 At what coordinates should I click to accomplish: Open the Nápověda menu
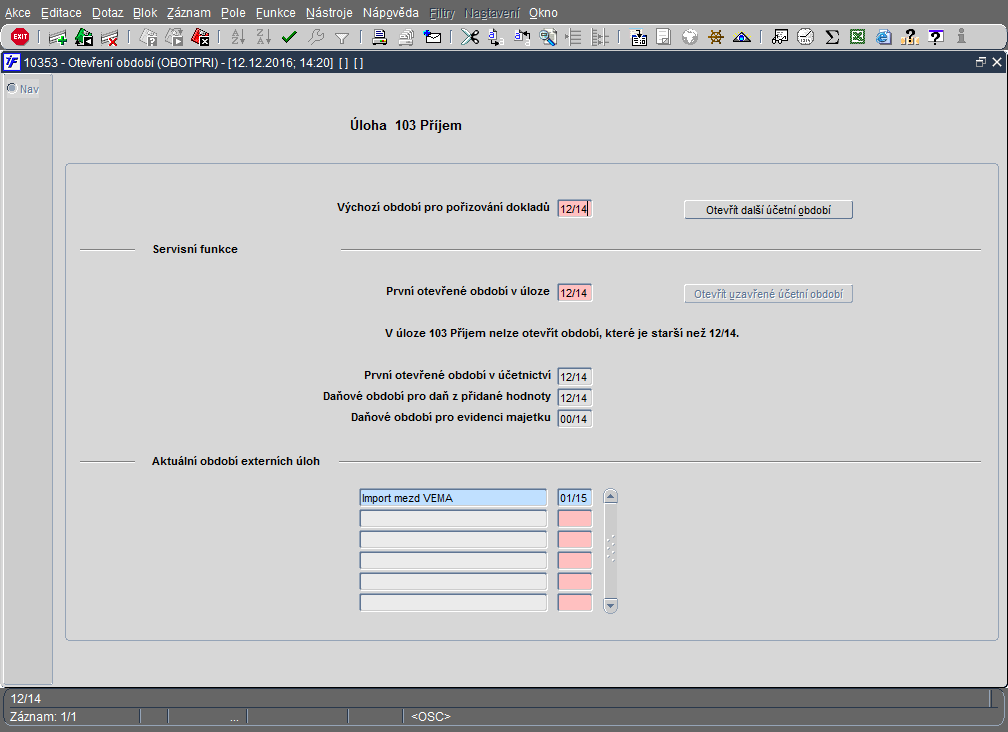[390, 13]
